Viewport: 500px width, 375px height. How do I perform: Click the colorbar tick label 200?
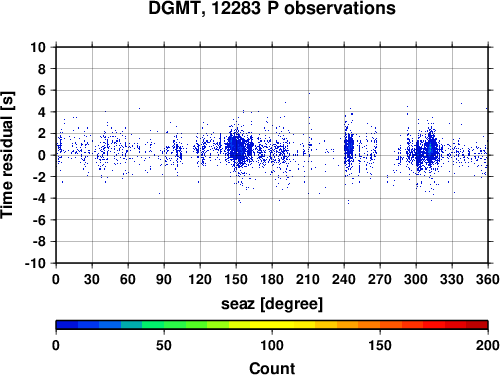click(x=488, y=345)
